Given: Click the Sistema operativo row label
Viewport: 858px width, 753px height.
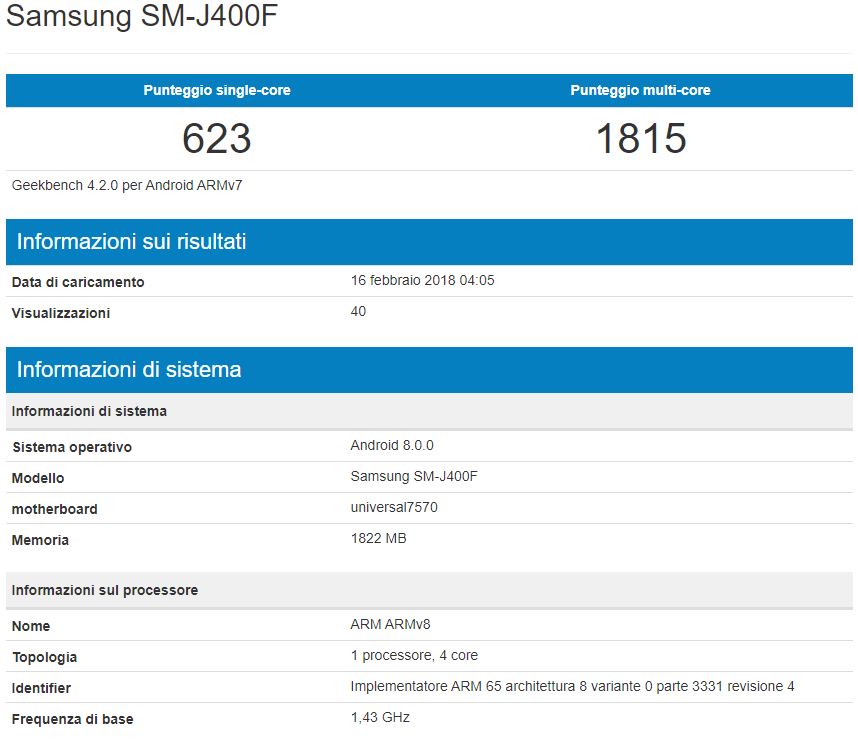Looking at the screenshot, I should [72, 447].
